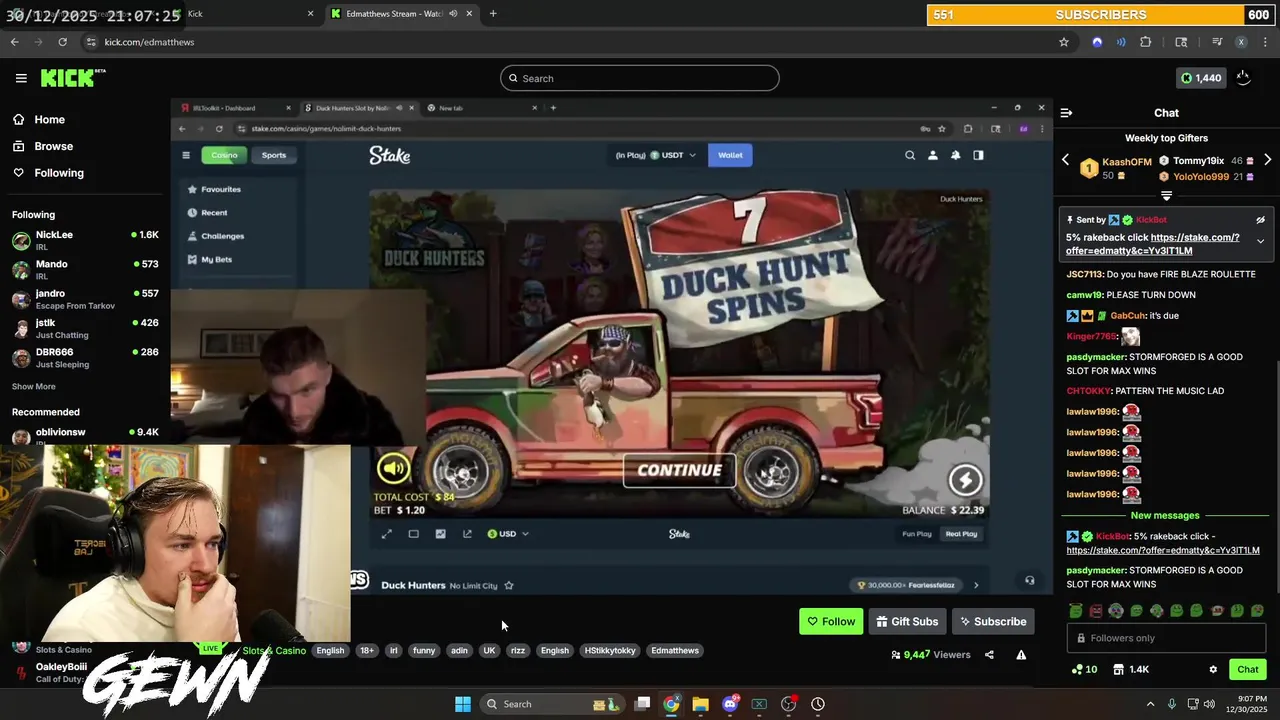The height and width of the screenshot is (720, 1280).
Task: Open Stake notifications bell icon
Action: (x=955, y=155)
